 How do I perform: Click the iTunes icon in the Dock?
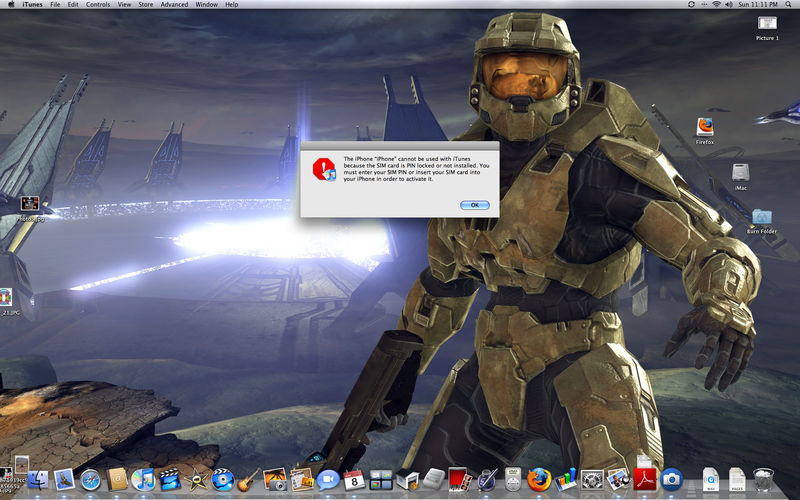click(x=143, y=480)
